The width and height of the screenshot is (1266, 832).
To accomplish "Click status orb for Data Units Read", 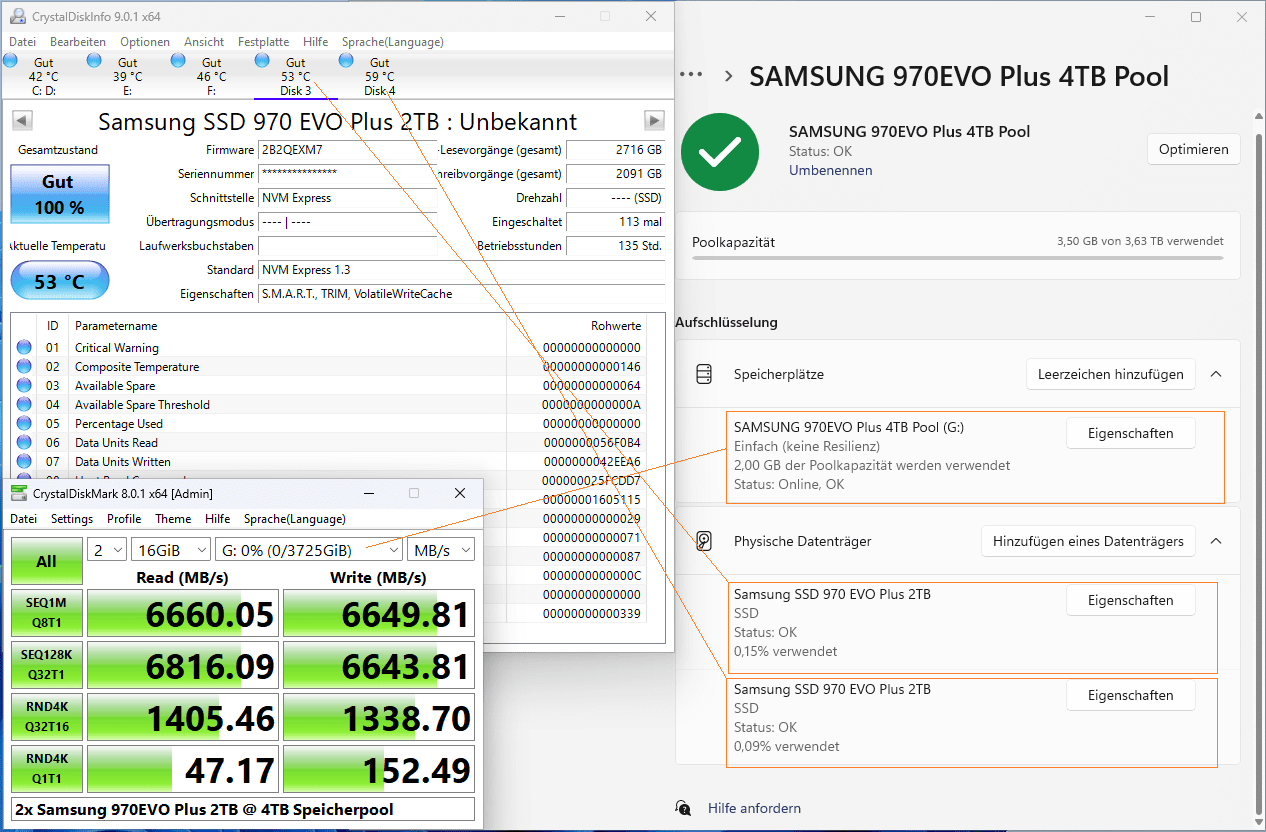I will 24,443.
